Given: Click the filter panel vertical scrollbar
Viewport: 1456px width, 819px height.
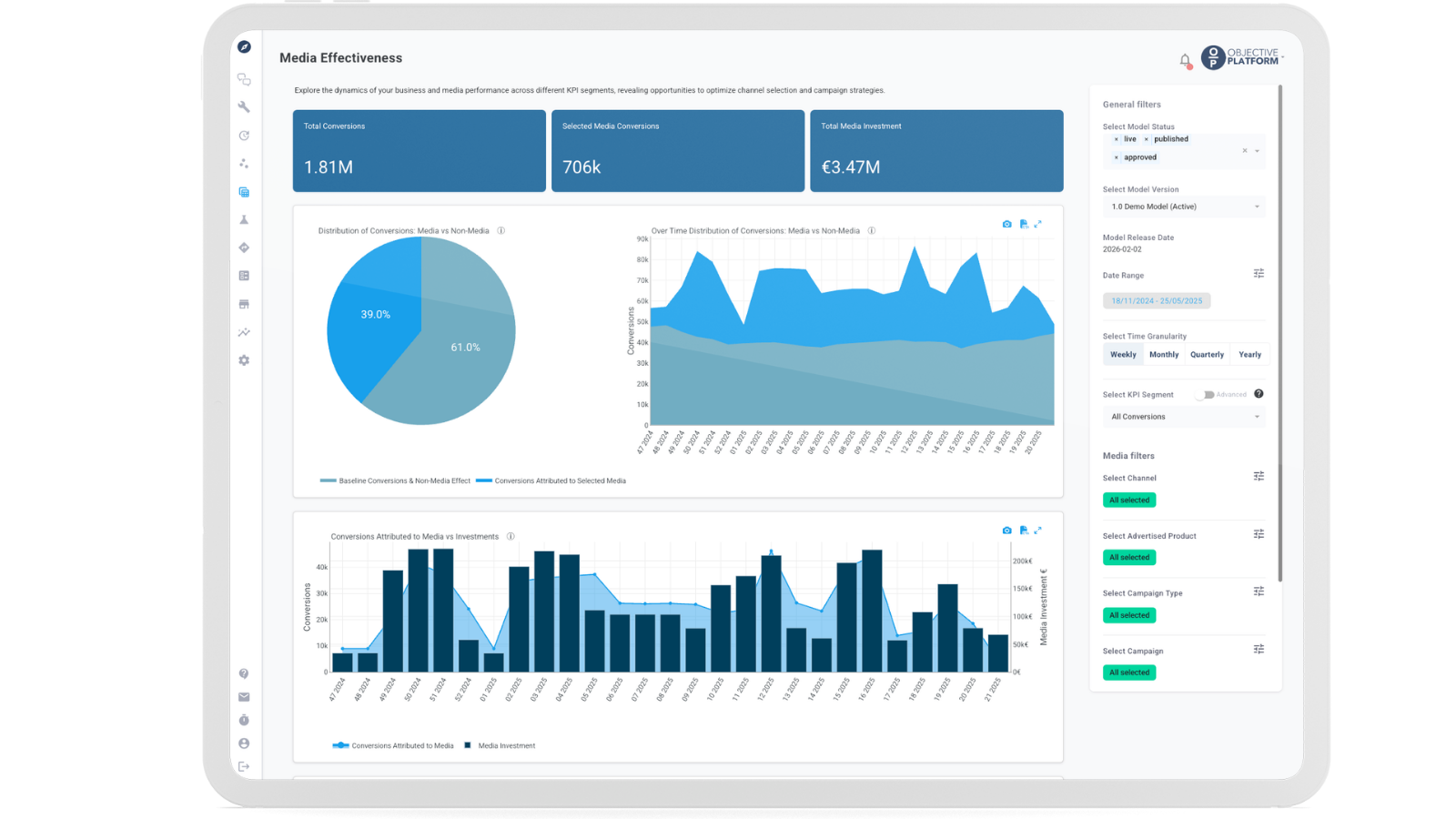Looking at the screenshot, I should click(1279, 333).
